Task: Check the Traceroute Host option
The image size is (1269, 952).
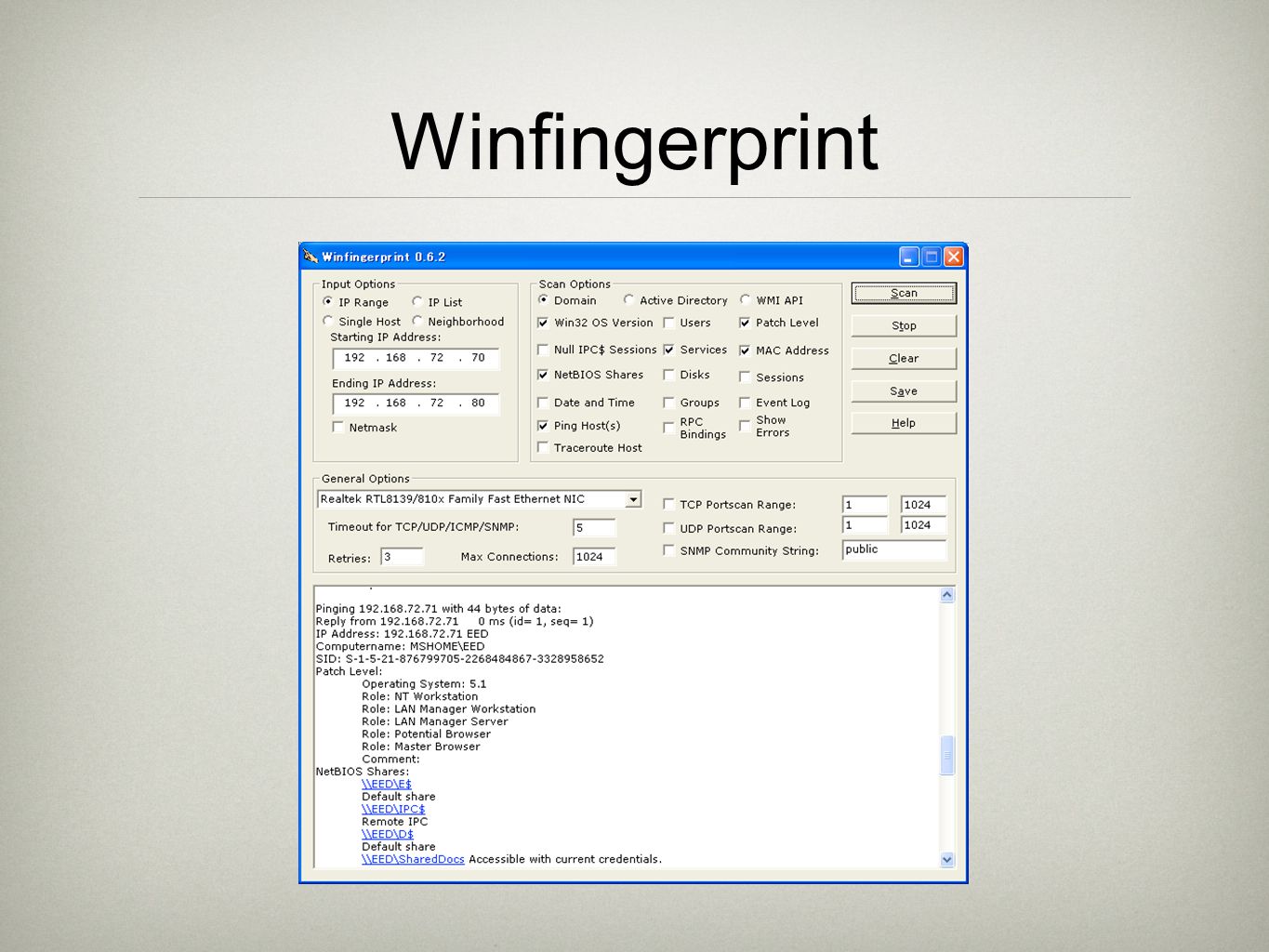Action: coord(543,448)
